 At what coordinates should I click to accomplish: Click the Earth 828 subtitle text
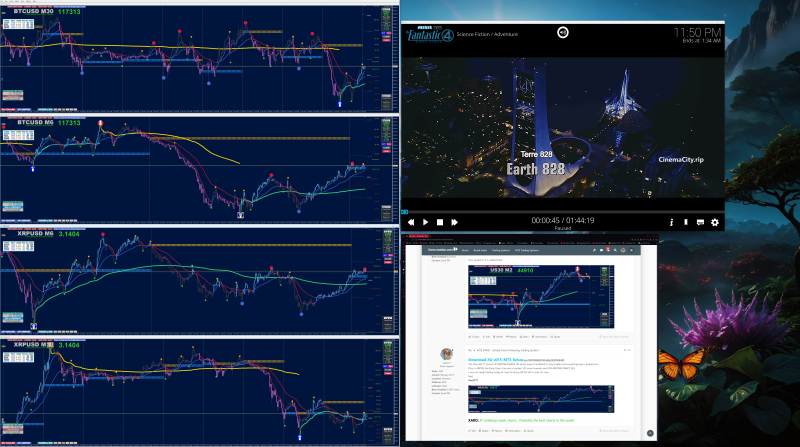535,169
